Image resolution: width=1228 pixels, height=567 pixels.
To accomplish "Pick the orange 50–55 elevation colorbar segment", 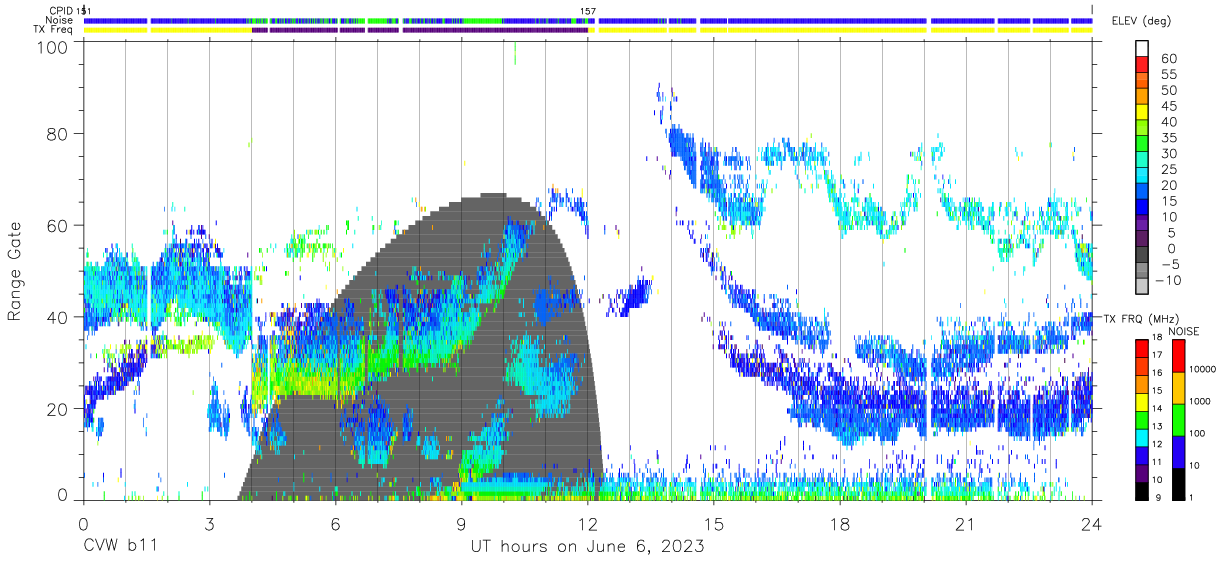I will pyautogui.click(x=1141, y=81).
